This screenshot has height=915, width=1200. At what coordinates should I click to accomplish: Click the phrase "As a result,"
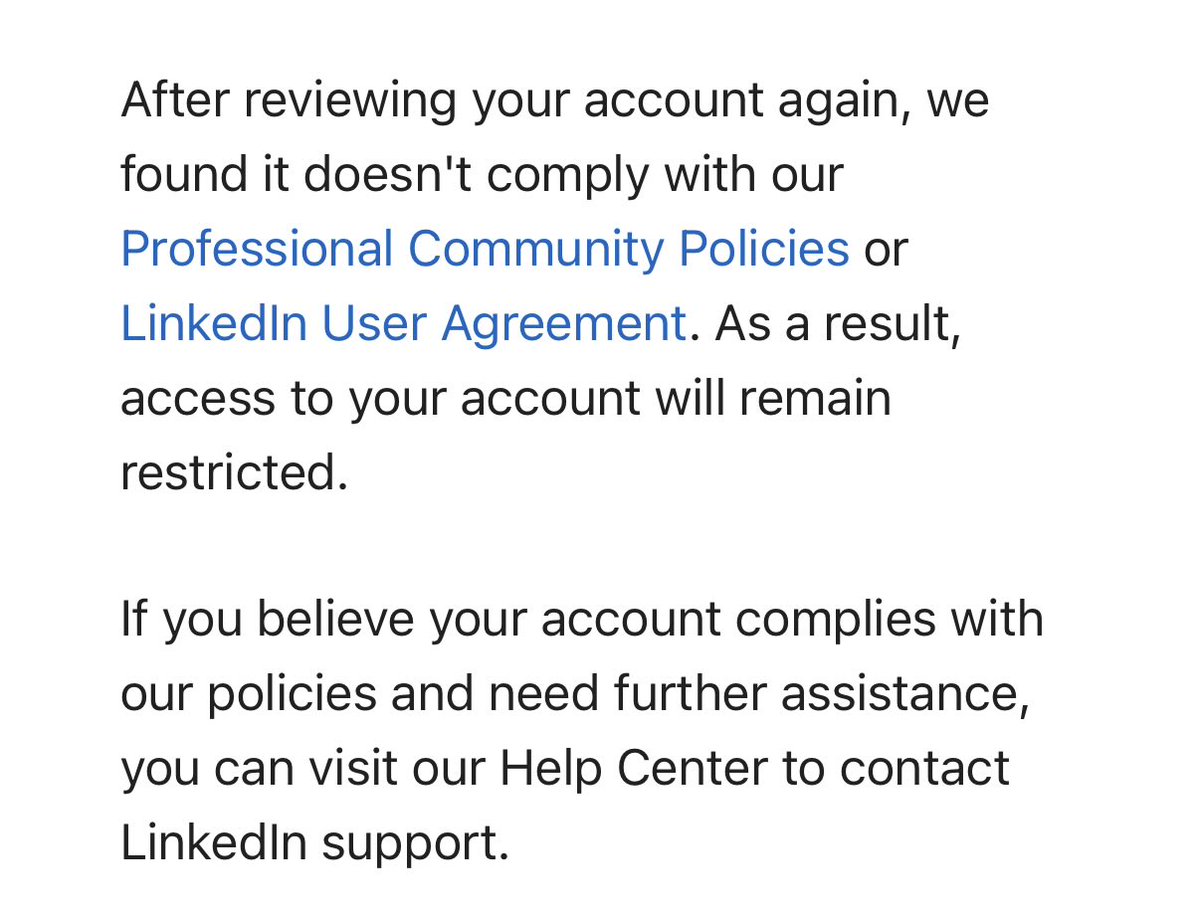[x=838, y=325]
